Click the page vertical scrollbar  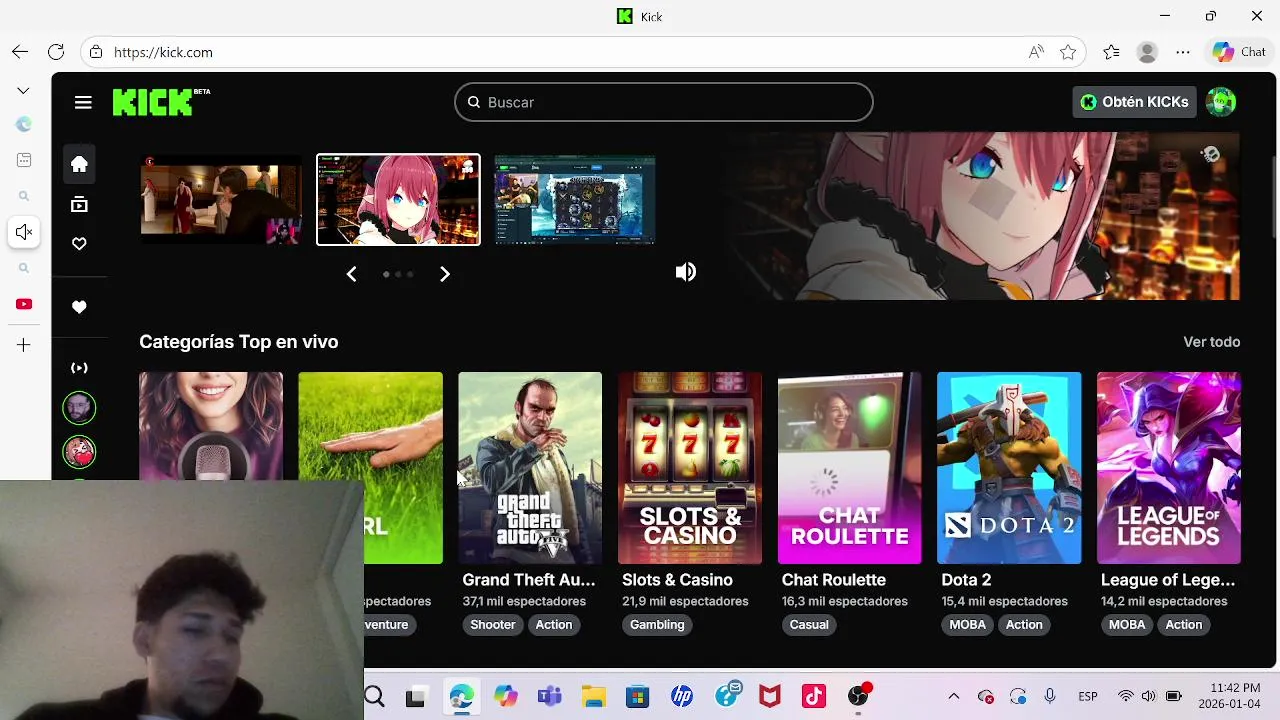pyautogui.click(x=1273, y=195)
